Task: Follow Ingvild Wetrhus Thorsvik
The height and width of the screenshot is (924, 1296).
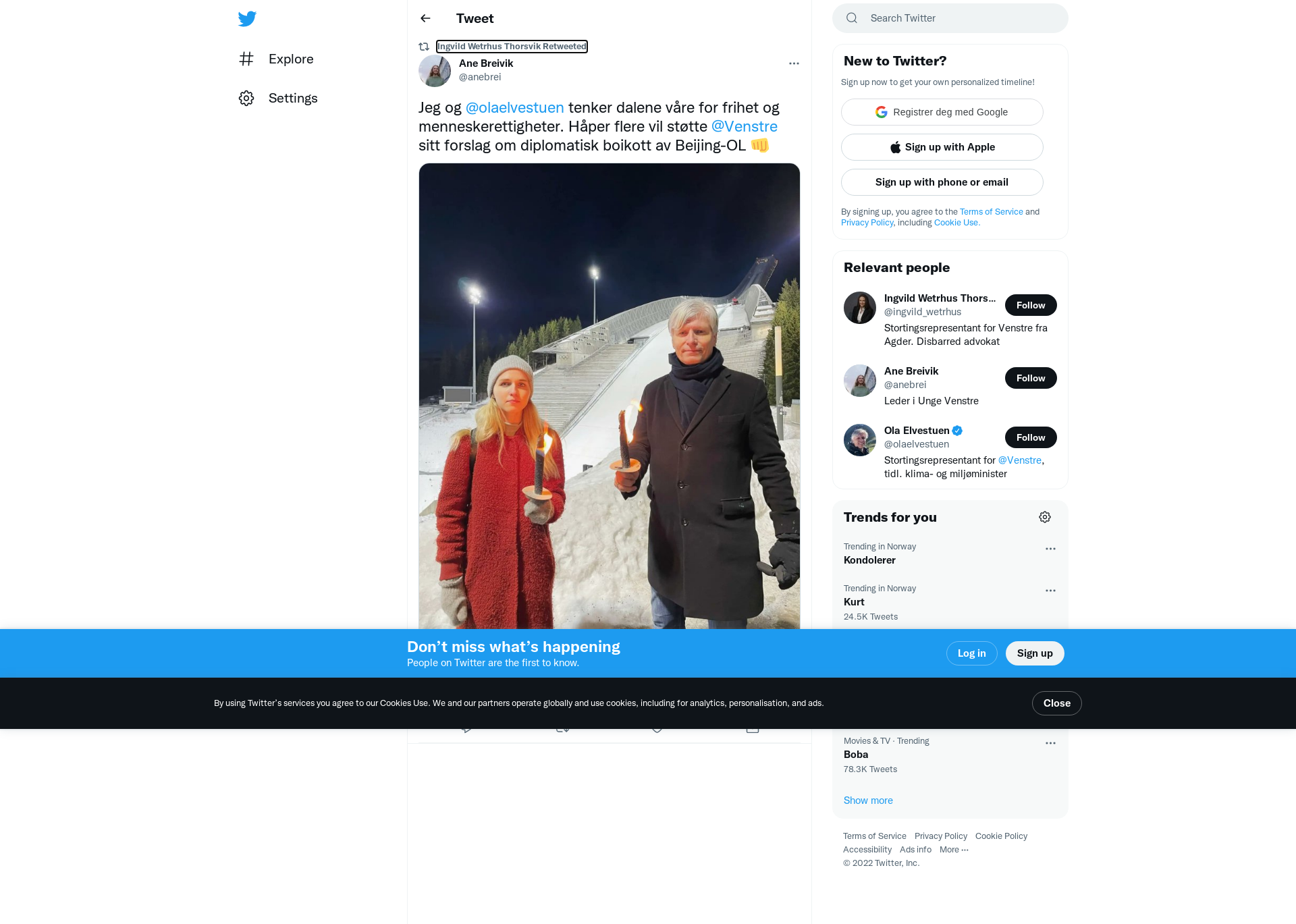Action: [1031, 305]
